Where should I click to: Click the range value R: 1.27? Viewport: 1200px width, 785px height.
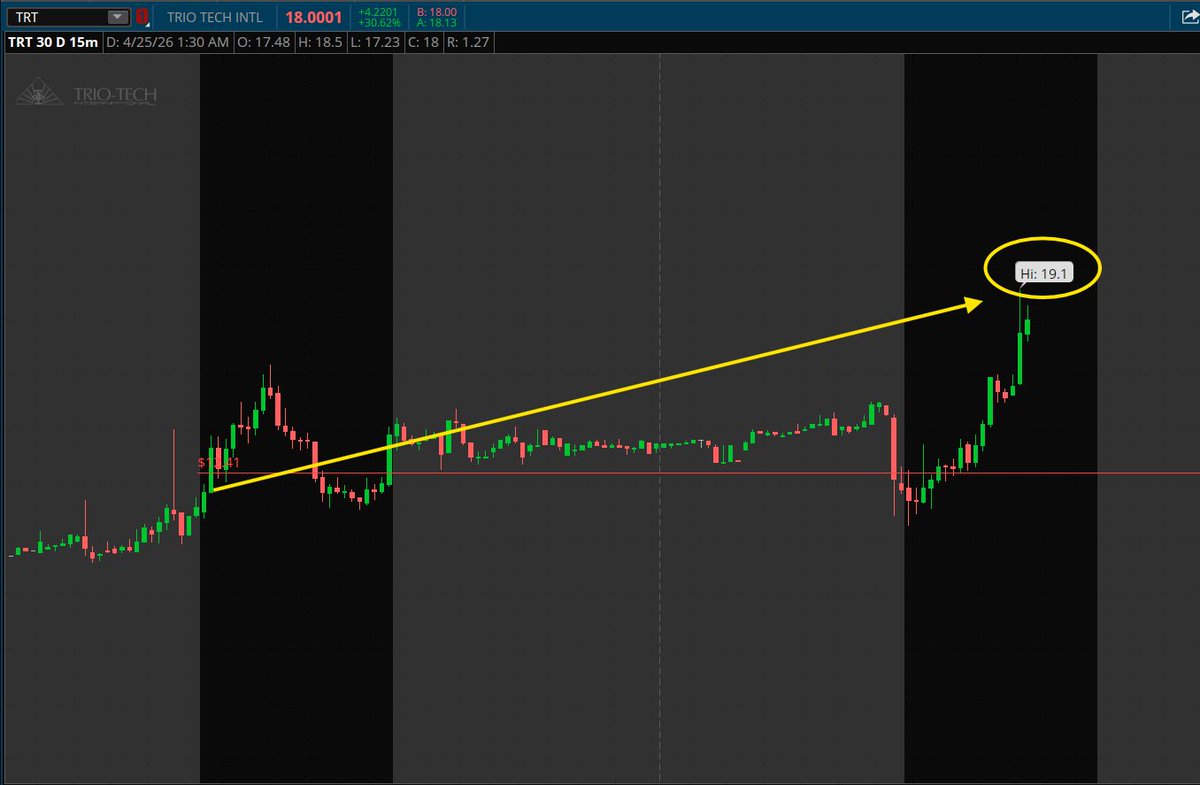pos(469,43)
